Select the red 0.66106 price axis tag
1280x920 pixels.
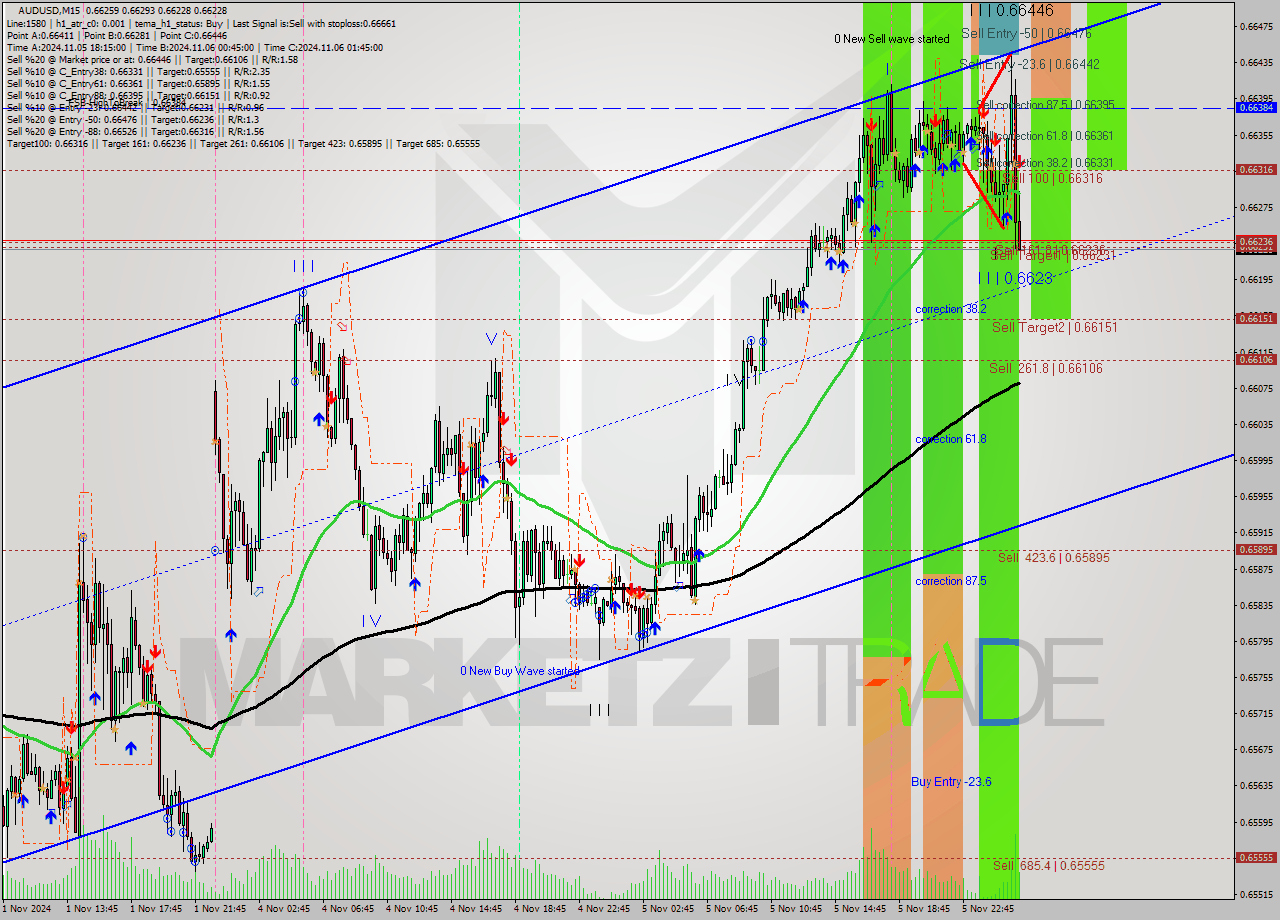pyautogui.click(x=1255, y=359)
